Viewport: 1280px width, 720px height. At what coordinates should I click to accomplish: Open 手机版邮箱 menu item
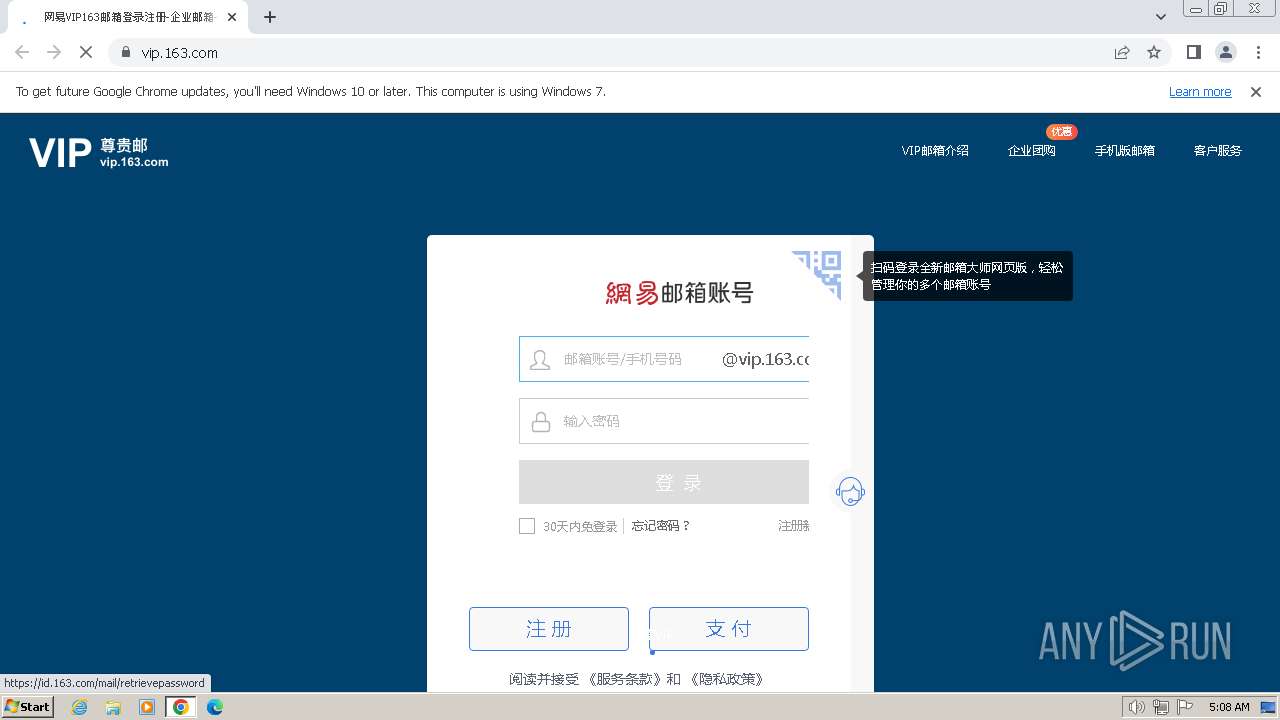point(1125,151)
